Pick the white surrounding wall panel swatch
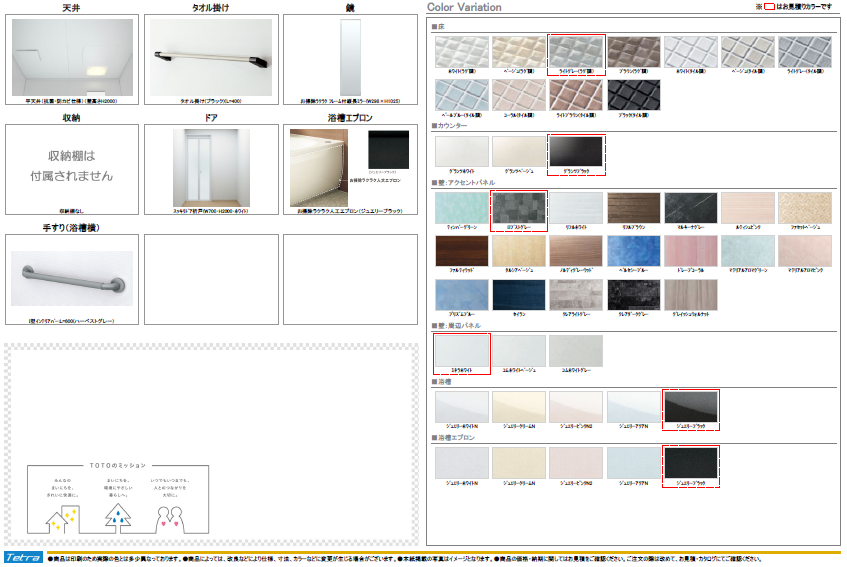Screen dimensions: 847x567 [x=462, y=351]
